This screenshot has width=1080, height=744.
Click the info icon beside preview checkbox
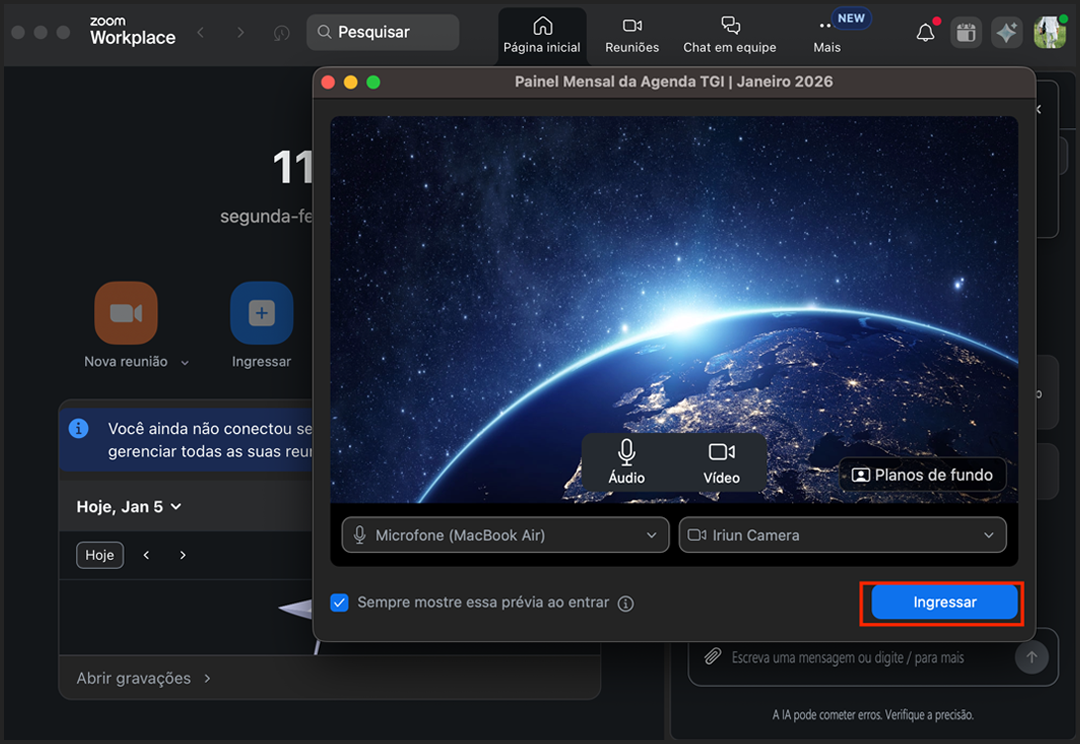point(626,604)
